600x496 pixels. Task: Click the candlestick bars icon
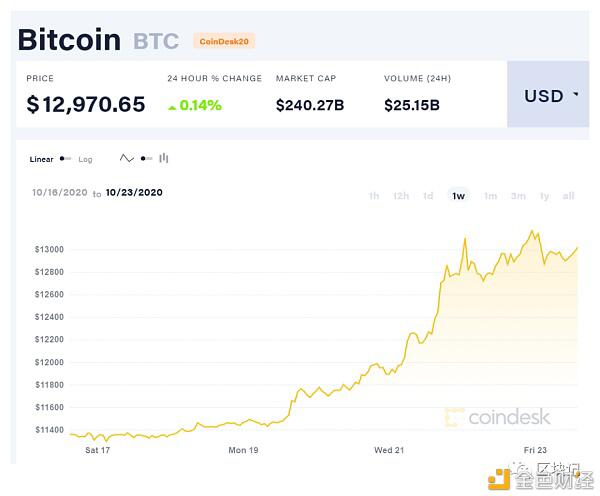tap(164, 158)
